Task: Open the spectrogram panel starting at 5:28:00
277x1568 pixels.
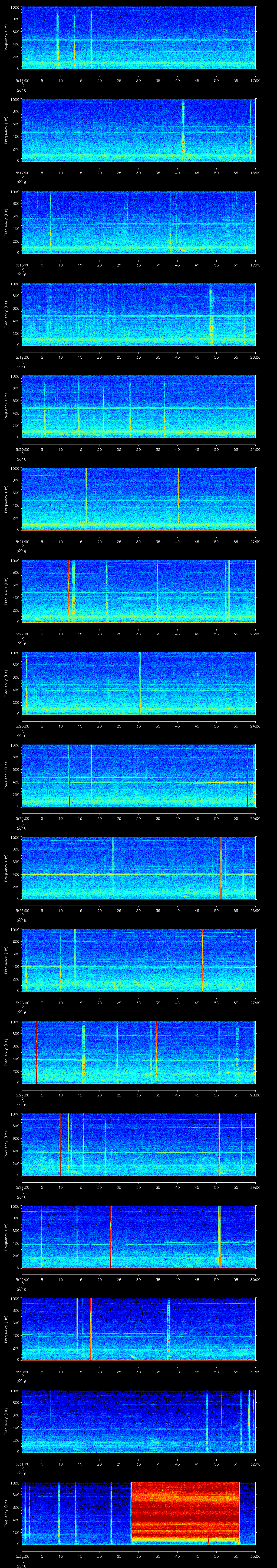Action: [138, 1144]
